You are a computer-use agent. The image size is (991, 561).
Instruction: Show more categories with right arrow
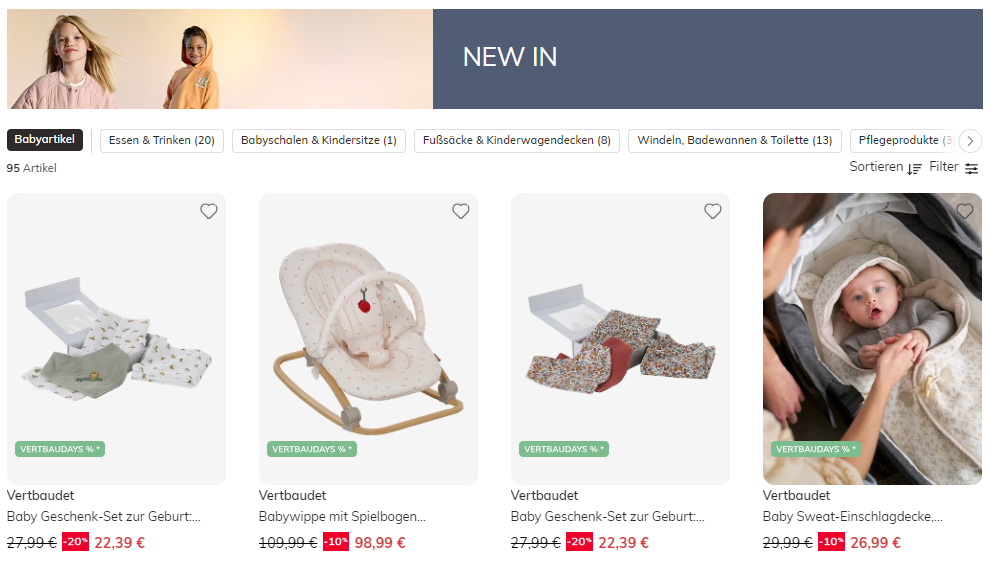point(970,141)
